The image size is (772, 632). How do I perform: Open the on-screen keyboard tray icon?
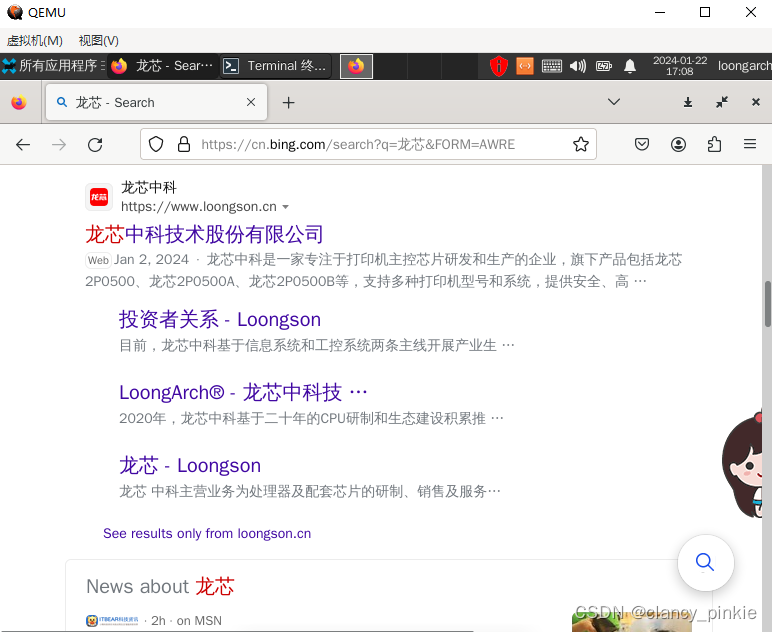[x=551, y=66]
